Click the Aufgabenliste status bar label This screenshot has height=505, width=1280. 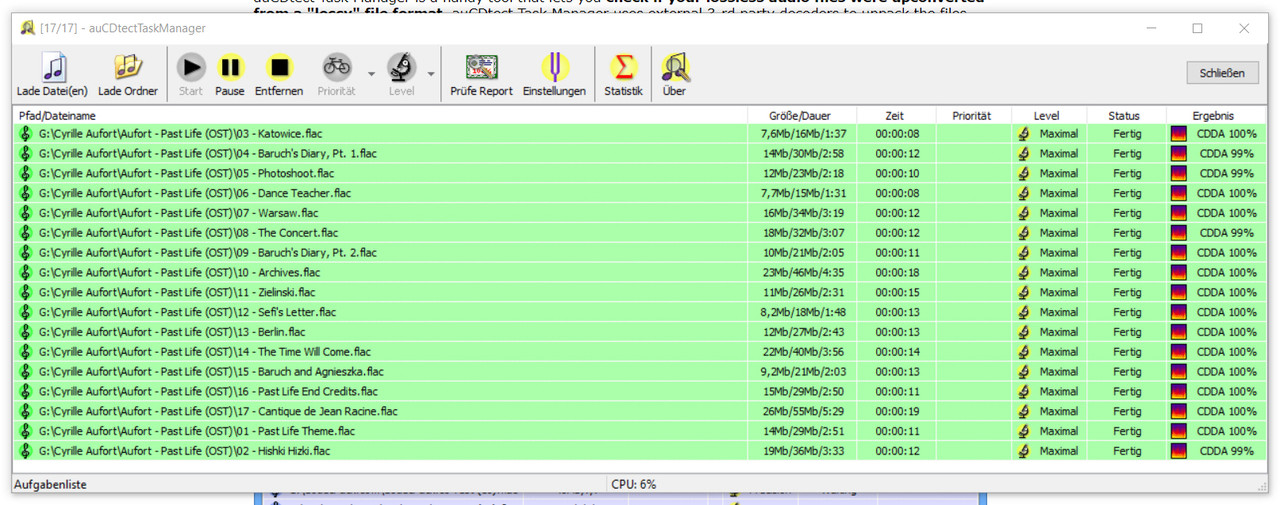tap(51, 484)
